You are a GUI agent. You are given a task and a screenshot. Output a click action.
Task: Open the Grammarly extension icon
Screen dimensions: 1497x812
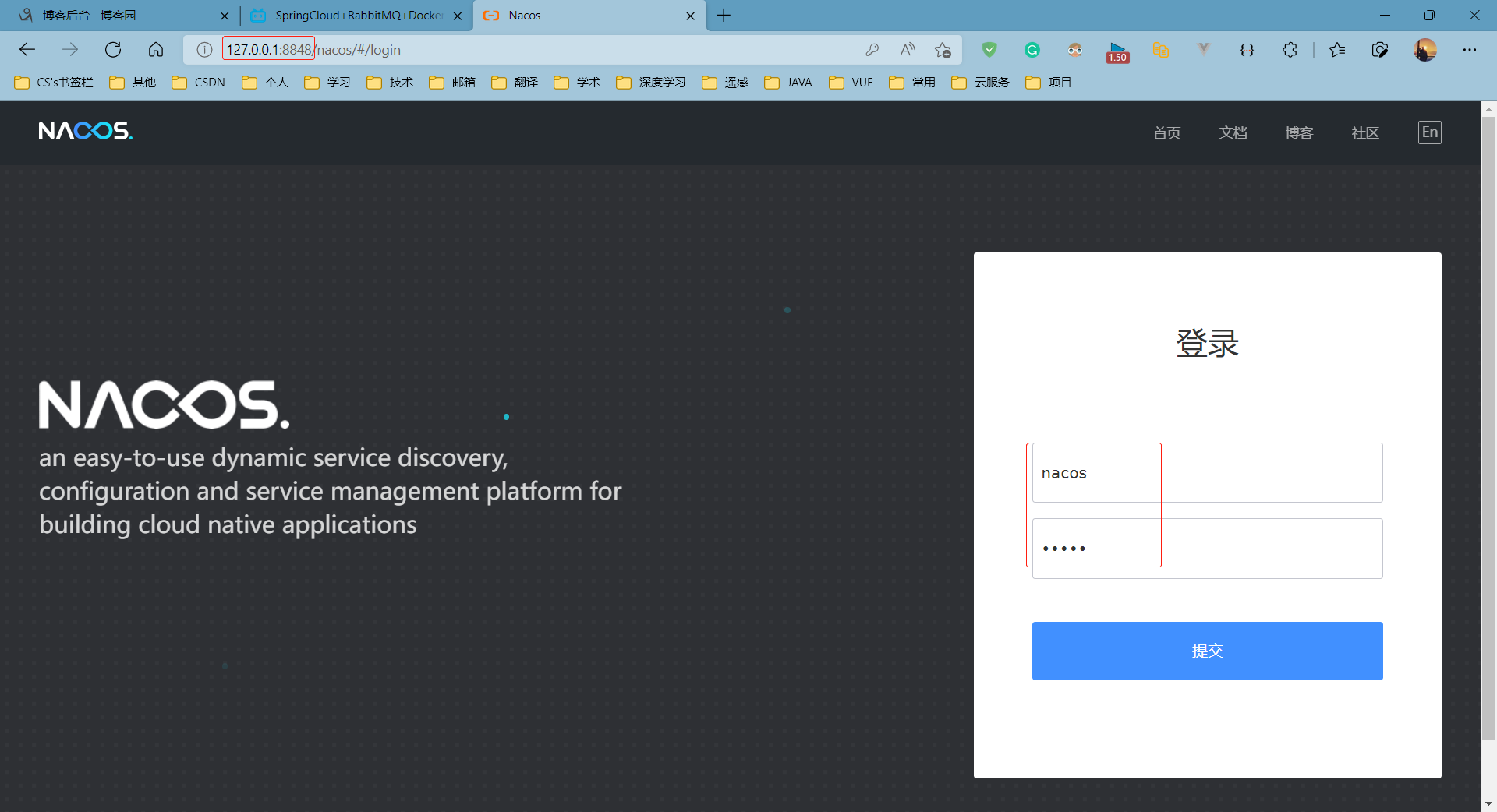point(1032,50)
